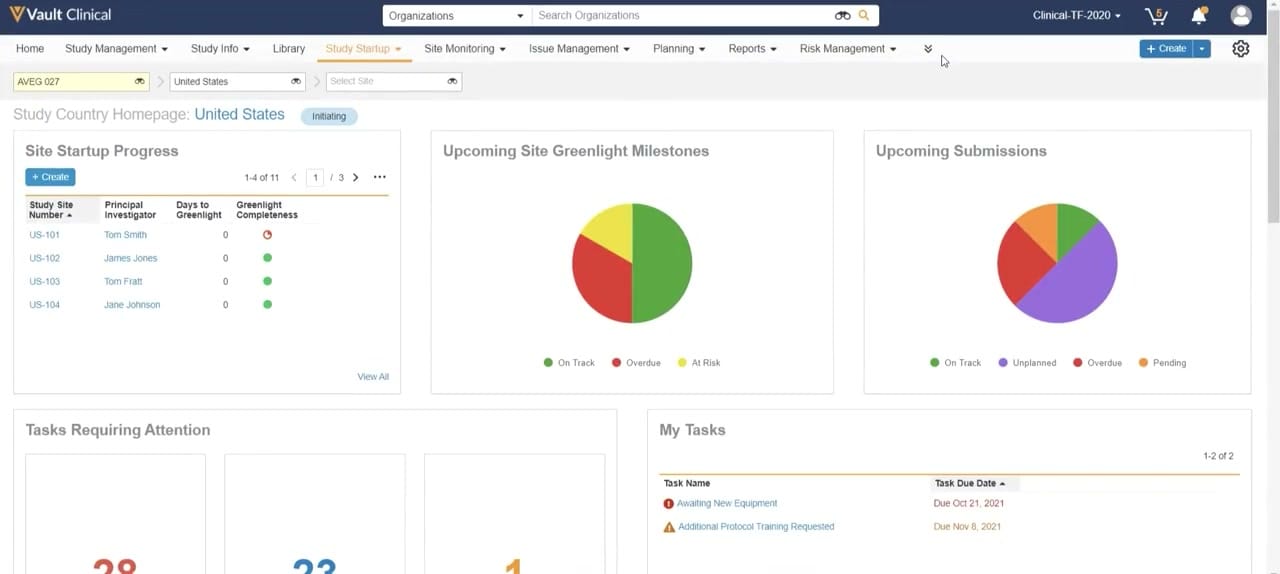Image resolution: width=1280 pixels, height=574 pixels.
Task: Open the Awaiting New Equipment task
Action: click(x=727, y=504)
